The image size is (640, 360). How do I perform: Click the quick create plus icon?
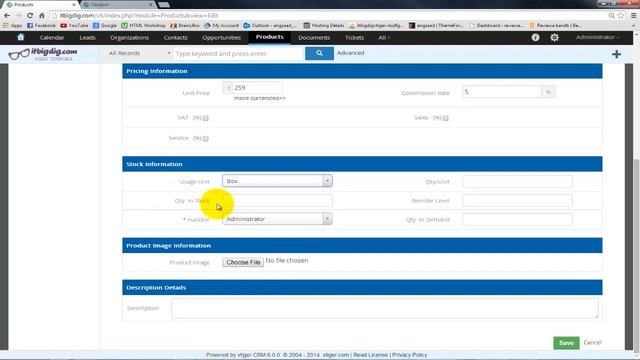pyautogui.click(x=616, y=54)
